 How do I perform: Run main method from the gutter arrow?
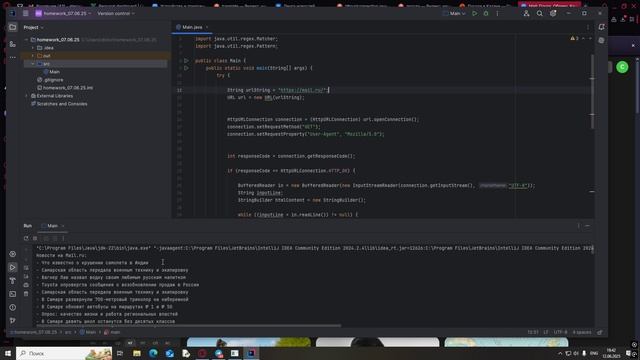click(x=186, y=68)
